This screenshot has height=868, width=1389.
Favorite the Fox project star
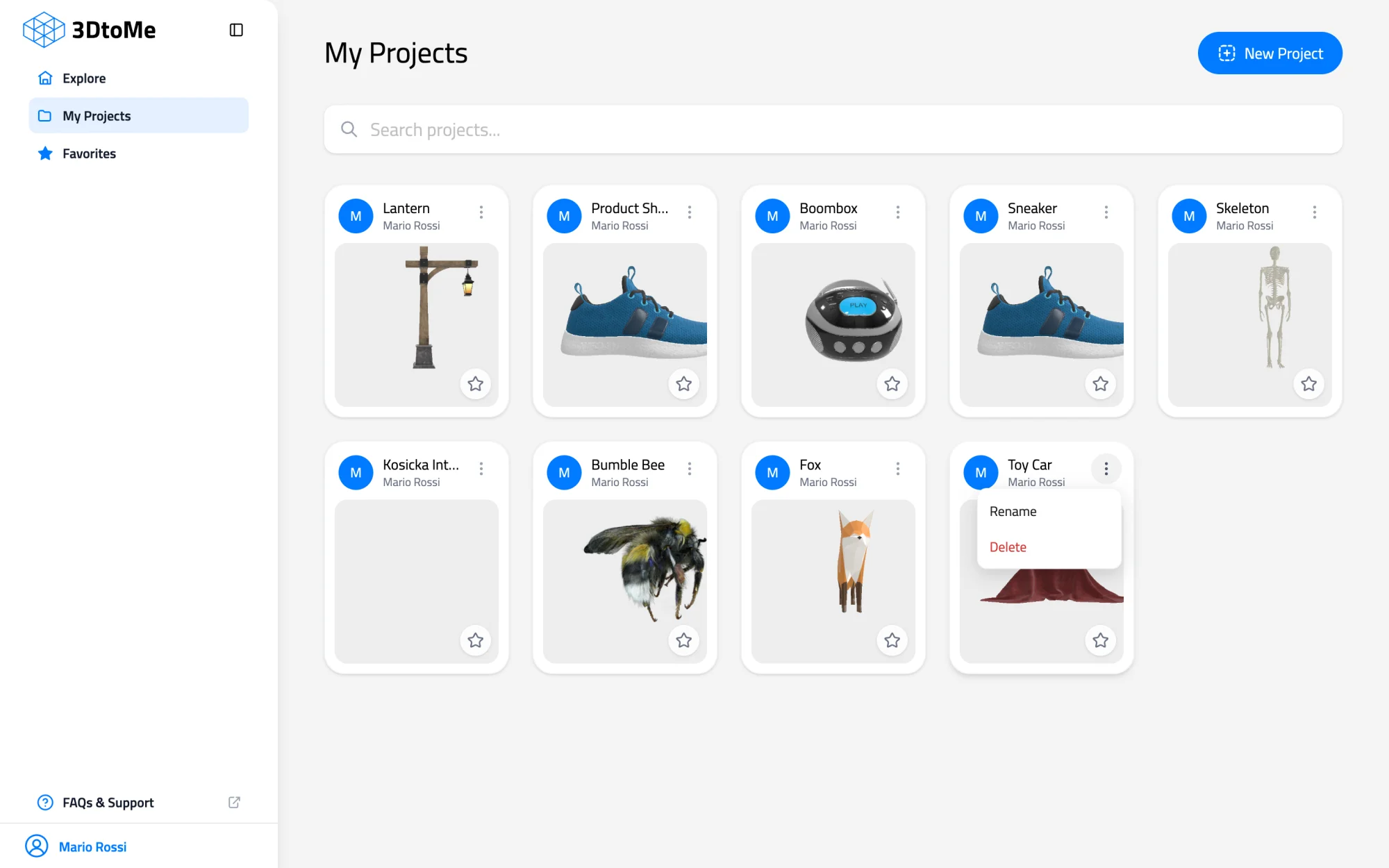tap(892, 640)
